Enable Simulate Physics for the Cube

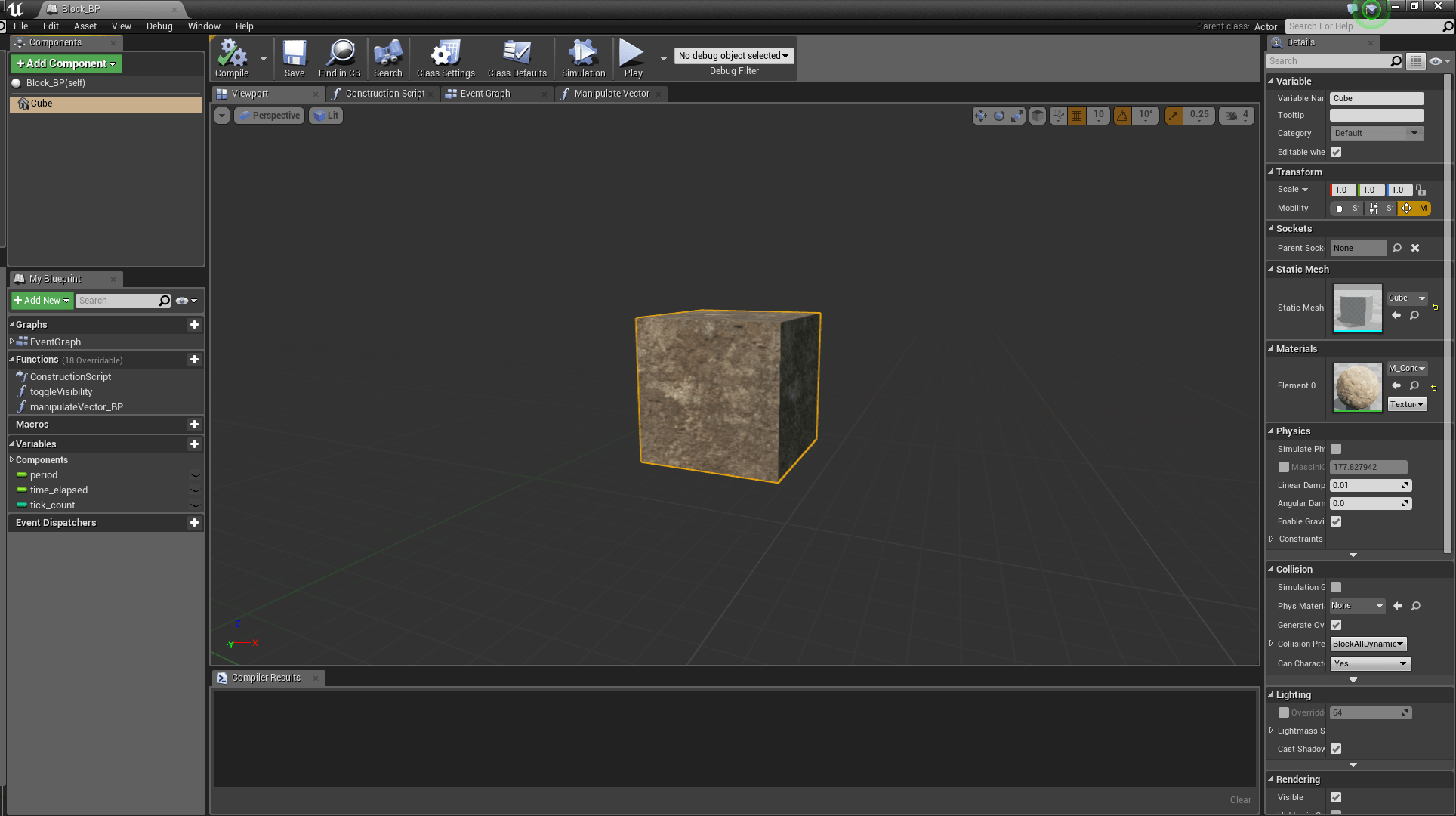(x=1336, y=449)
